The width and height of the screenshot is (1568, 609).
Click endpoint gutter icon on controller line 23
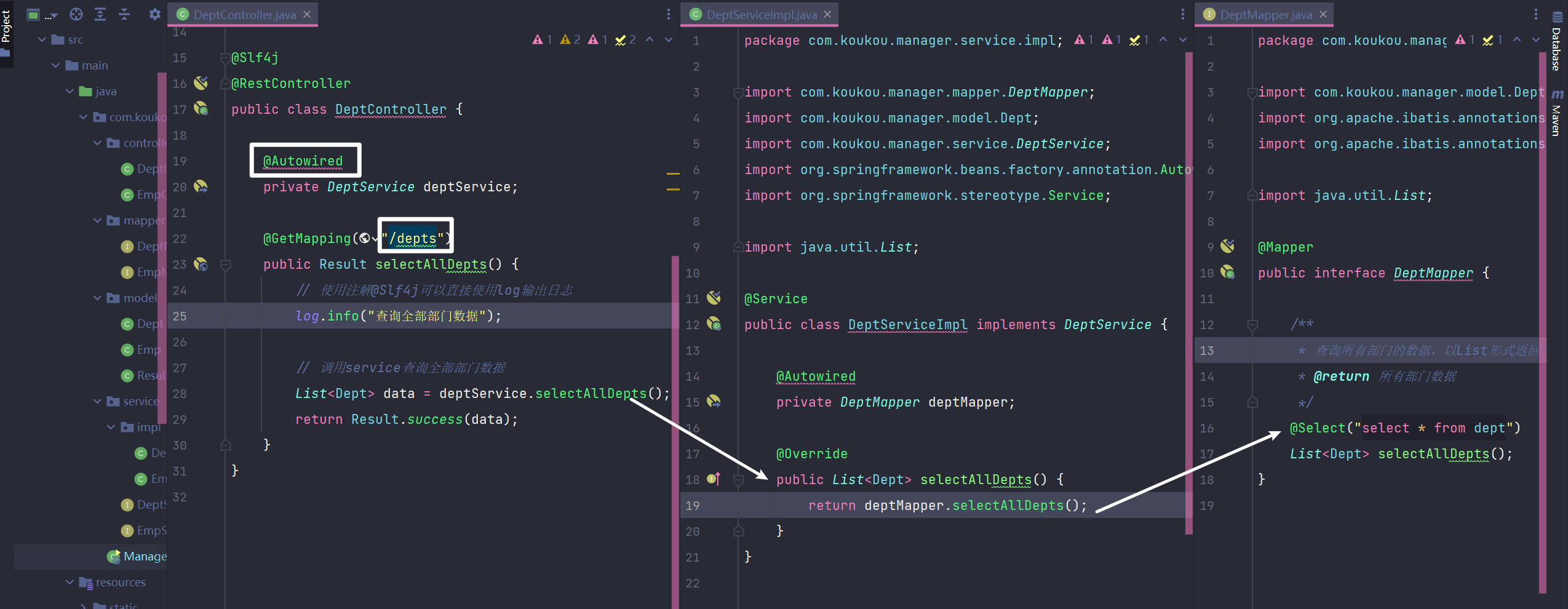coord(201,264)
